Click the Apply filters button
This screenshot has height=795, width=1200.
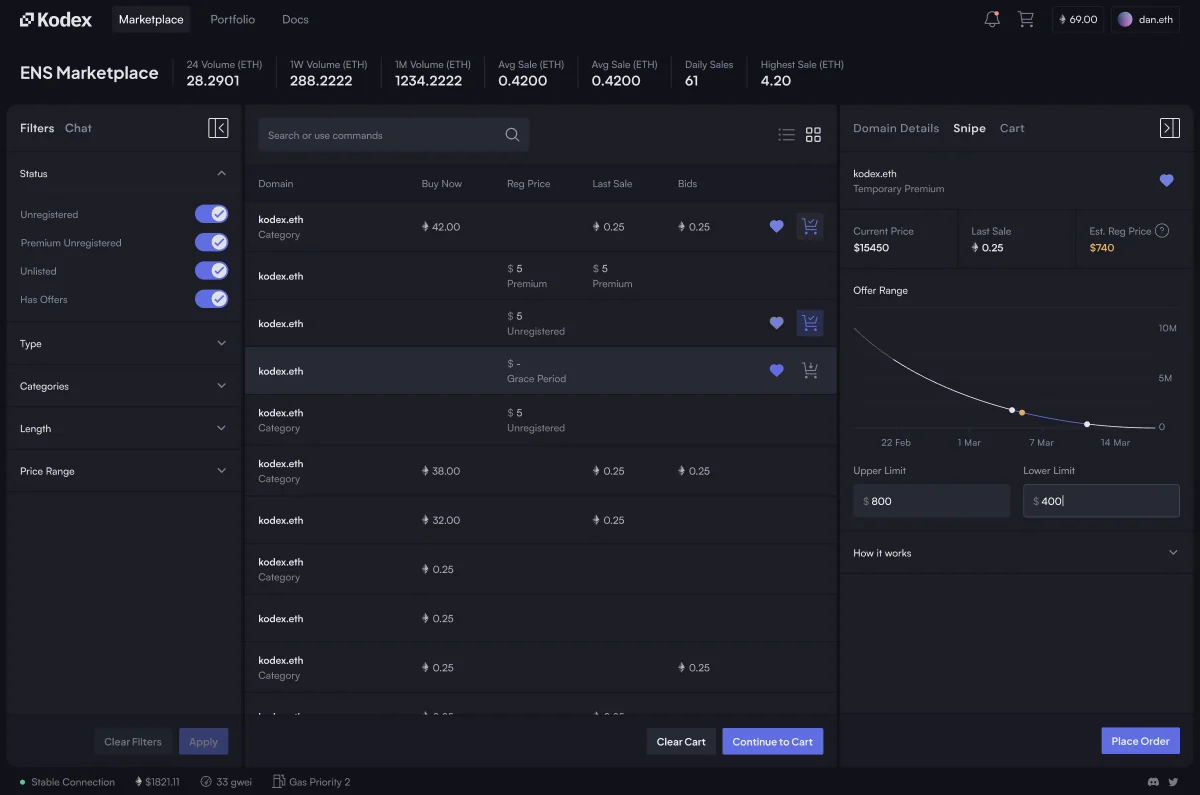(x=204, y=741)
